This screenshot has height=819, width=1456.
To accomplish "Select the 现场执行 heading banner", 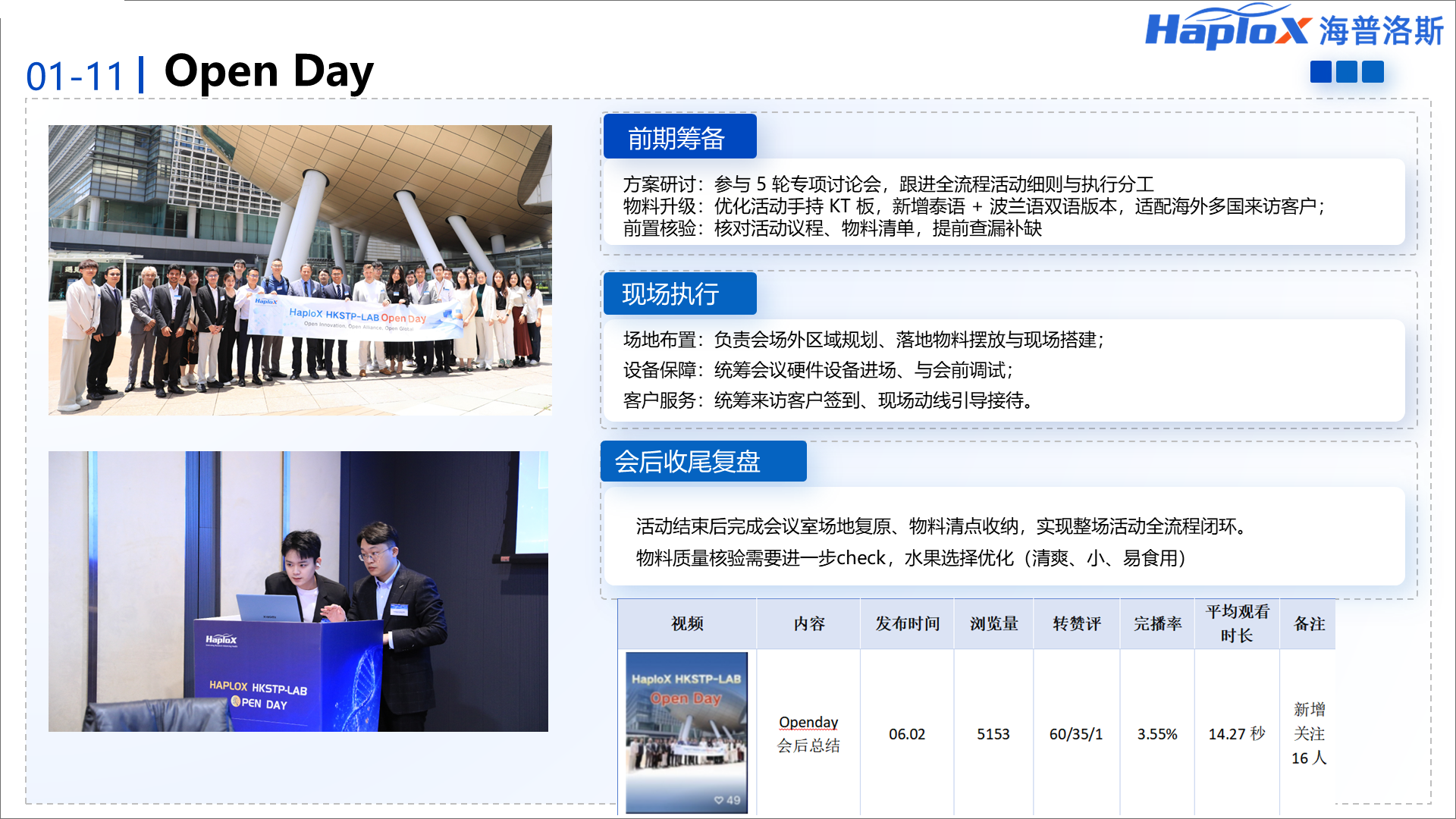I will point(680,293).
